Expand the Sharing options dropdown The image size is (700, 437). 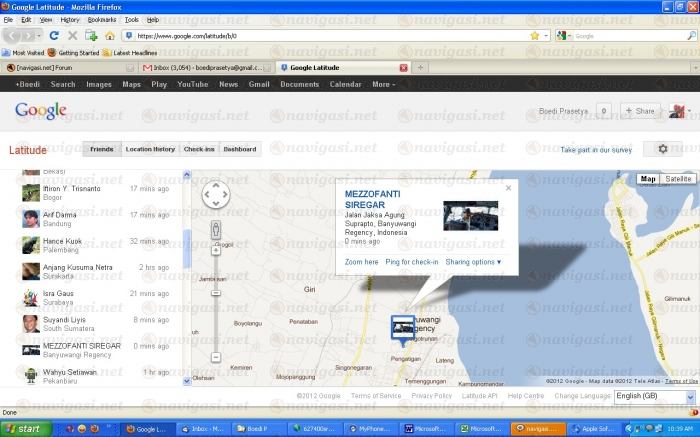tap(474, 262)
